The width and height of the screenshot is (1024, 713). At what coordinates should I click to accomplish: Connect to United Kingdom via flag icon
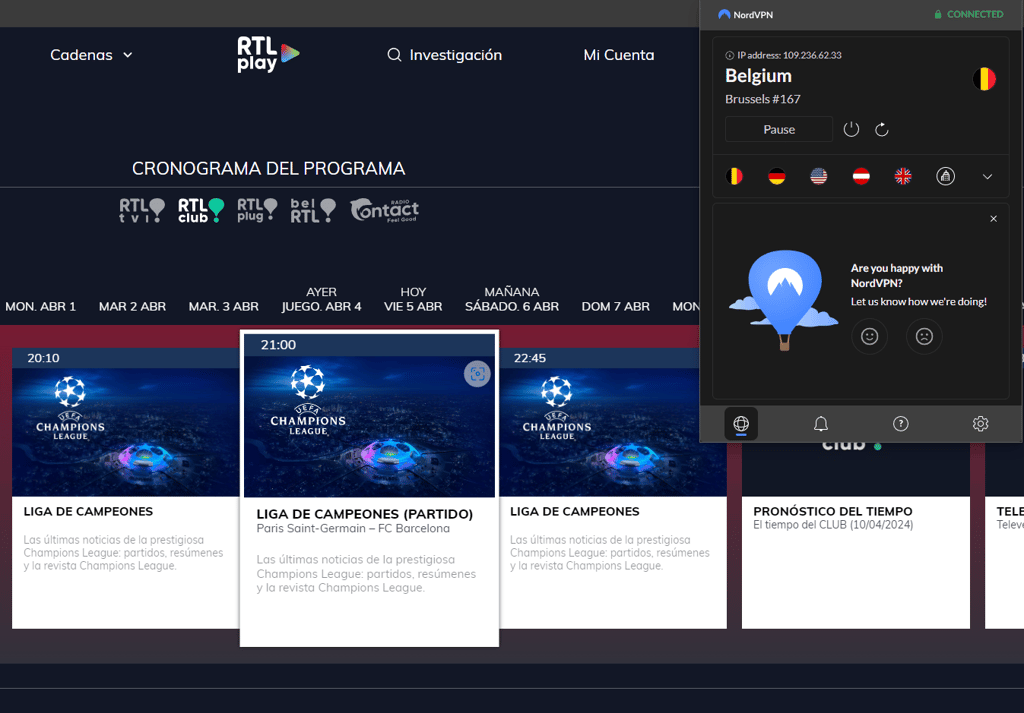click(903, 176)
